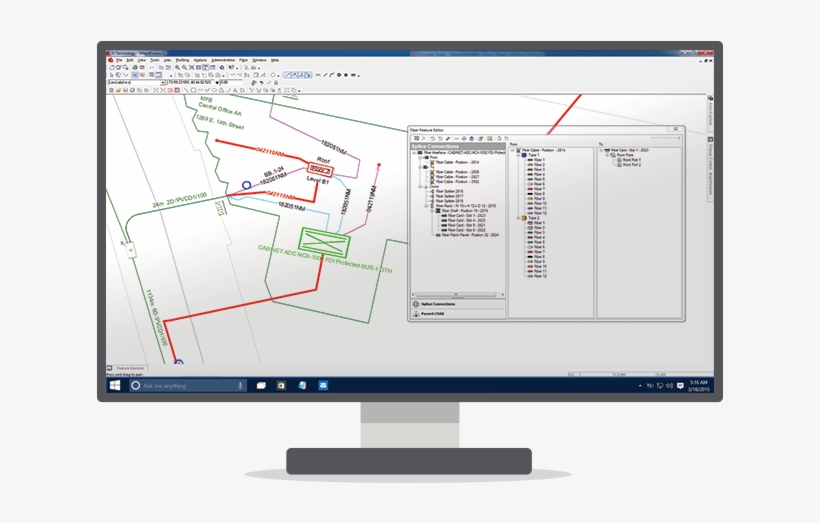Open the Analysis menu

[x=200, y=60]
